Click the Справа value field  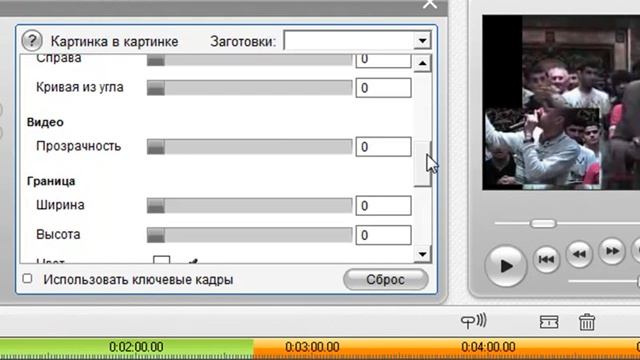(383, 60)
